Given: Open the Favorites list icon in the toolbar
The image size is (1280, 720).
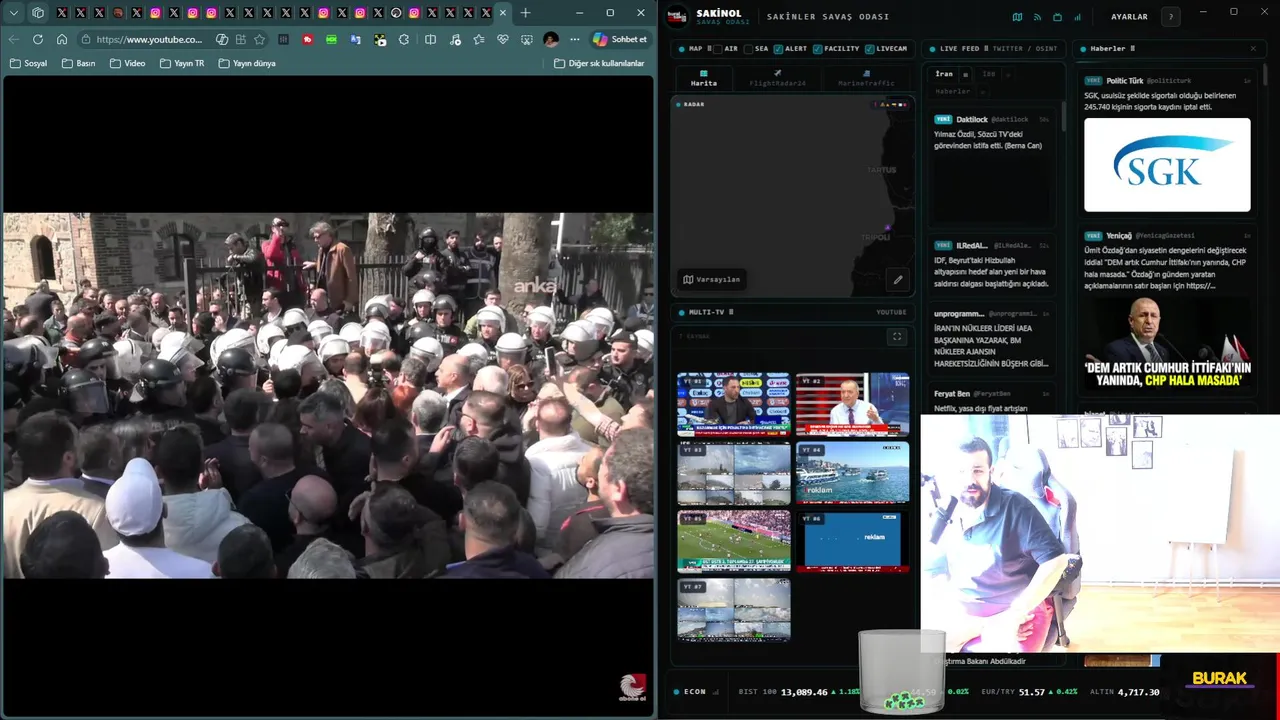Looking at the screenshot, I should coord(478,39).
